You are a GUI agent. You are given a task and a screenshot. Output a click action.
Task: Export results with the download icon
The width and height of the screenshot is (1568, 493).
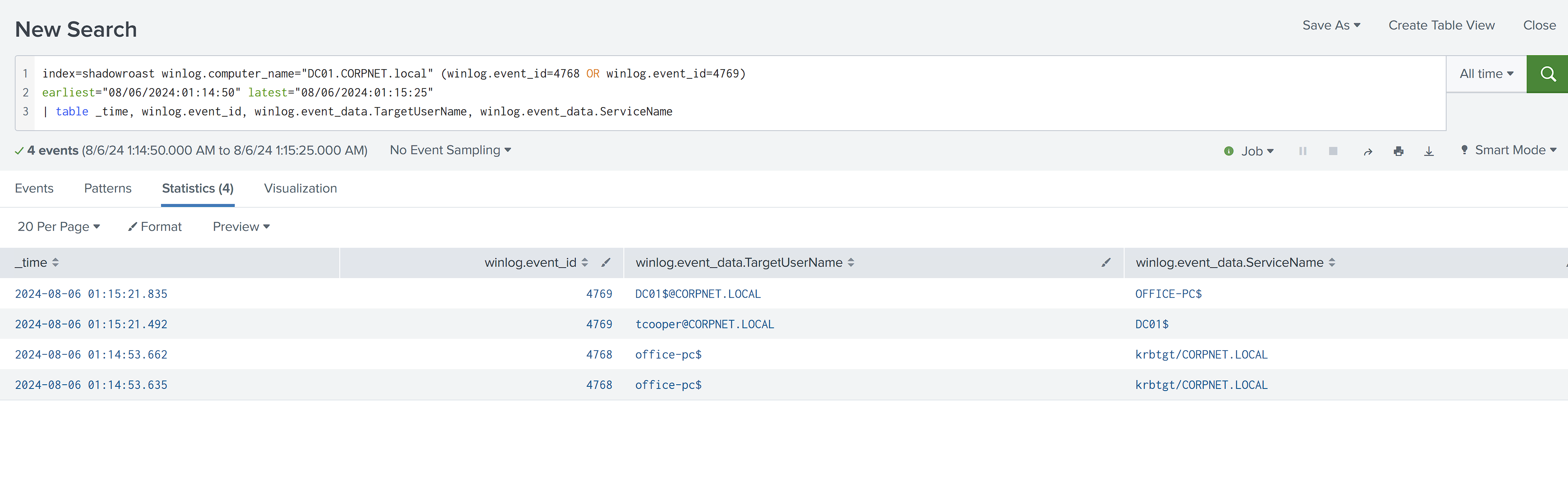click(x=1428, y=152)
